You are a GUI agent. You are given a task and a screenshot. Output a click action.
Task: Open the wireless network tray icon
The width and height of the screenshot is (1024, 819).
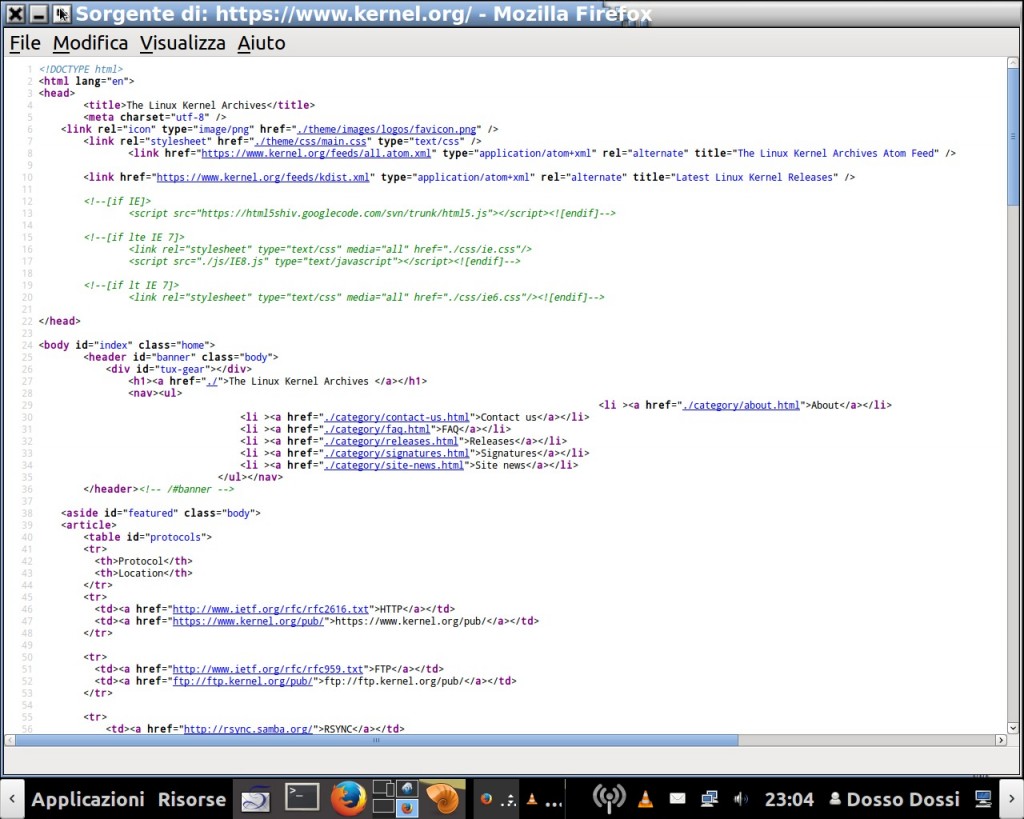tap(609, 799)
